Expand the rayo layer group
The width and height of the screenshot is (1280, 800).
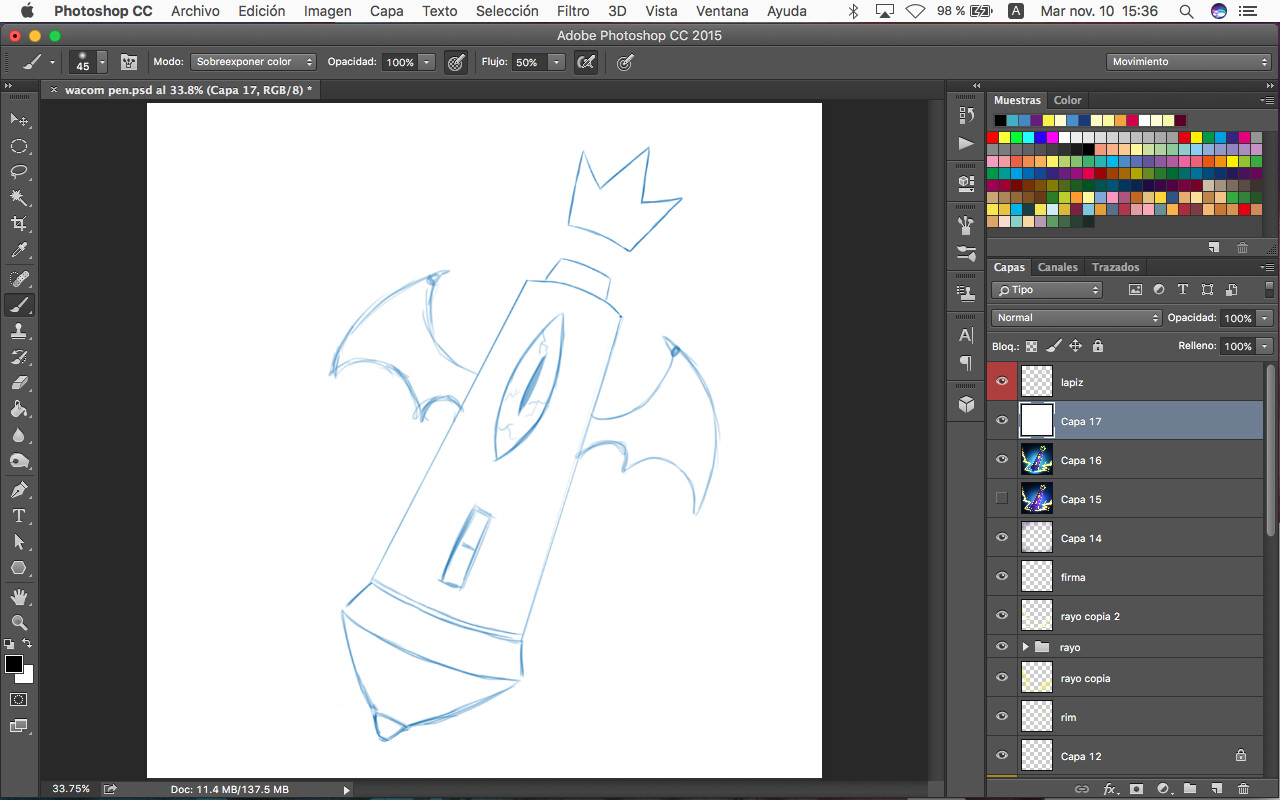coord(1026,647)
